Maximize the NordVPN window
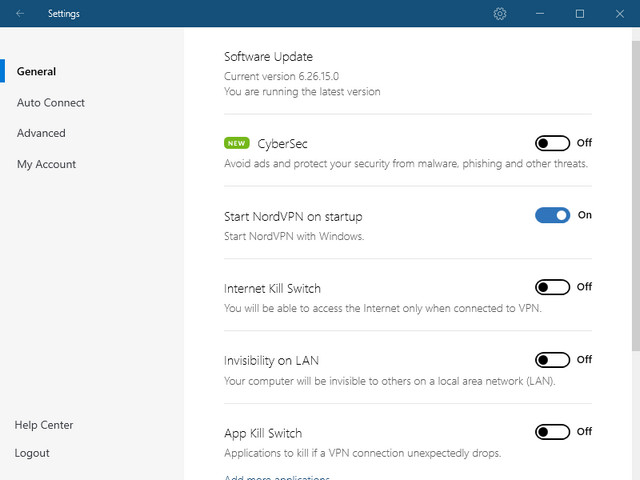Viewport: 640px width, 480px height. point(579,14)
